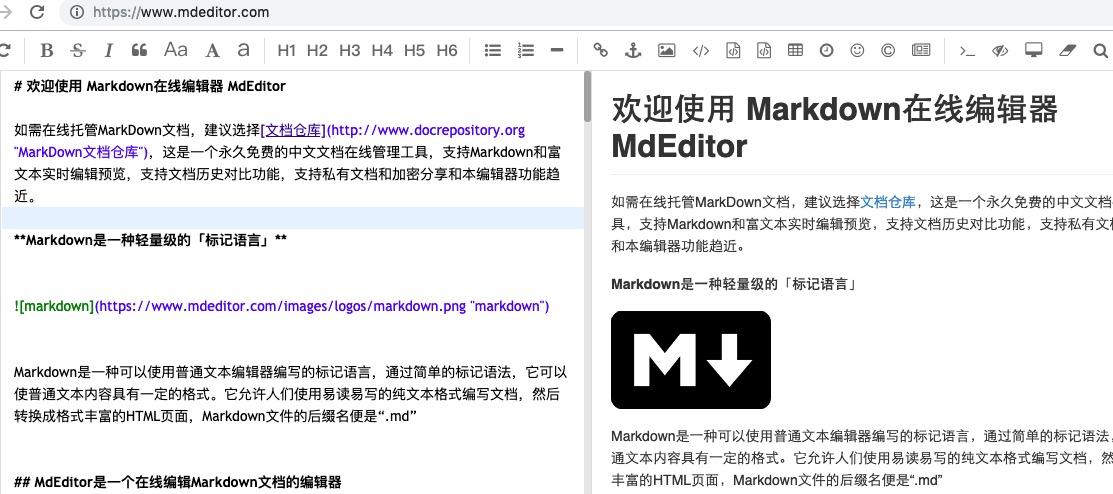Image resolution: width=1113 pixels, height=494 pixels.
Task: Click the browser address bar URL
Action: click(181, 13)
